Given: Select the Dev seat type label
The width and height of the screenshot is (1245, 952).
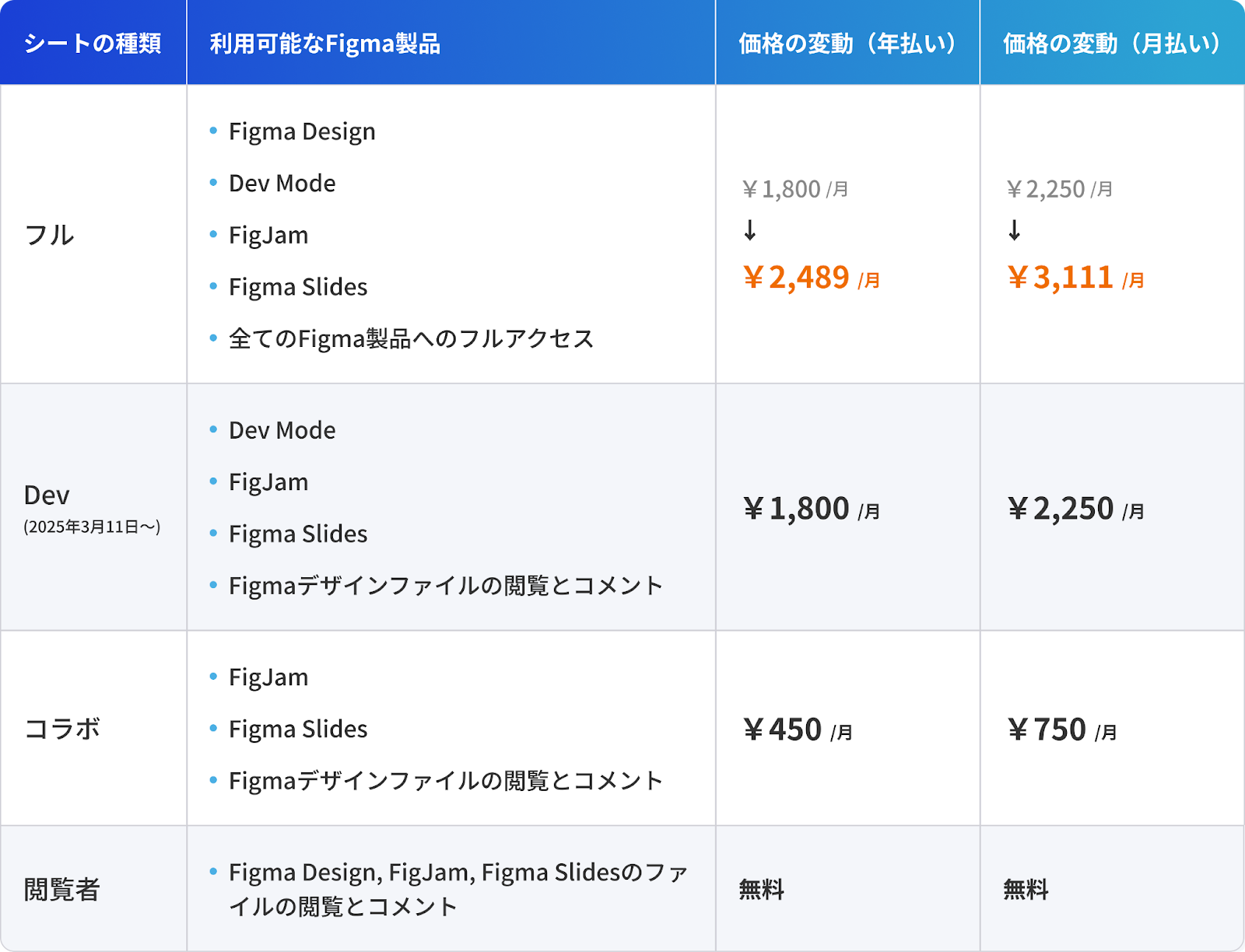Looking at the screenshot, I should click(x=47, y=495).
